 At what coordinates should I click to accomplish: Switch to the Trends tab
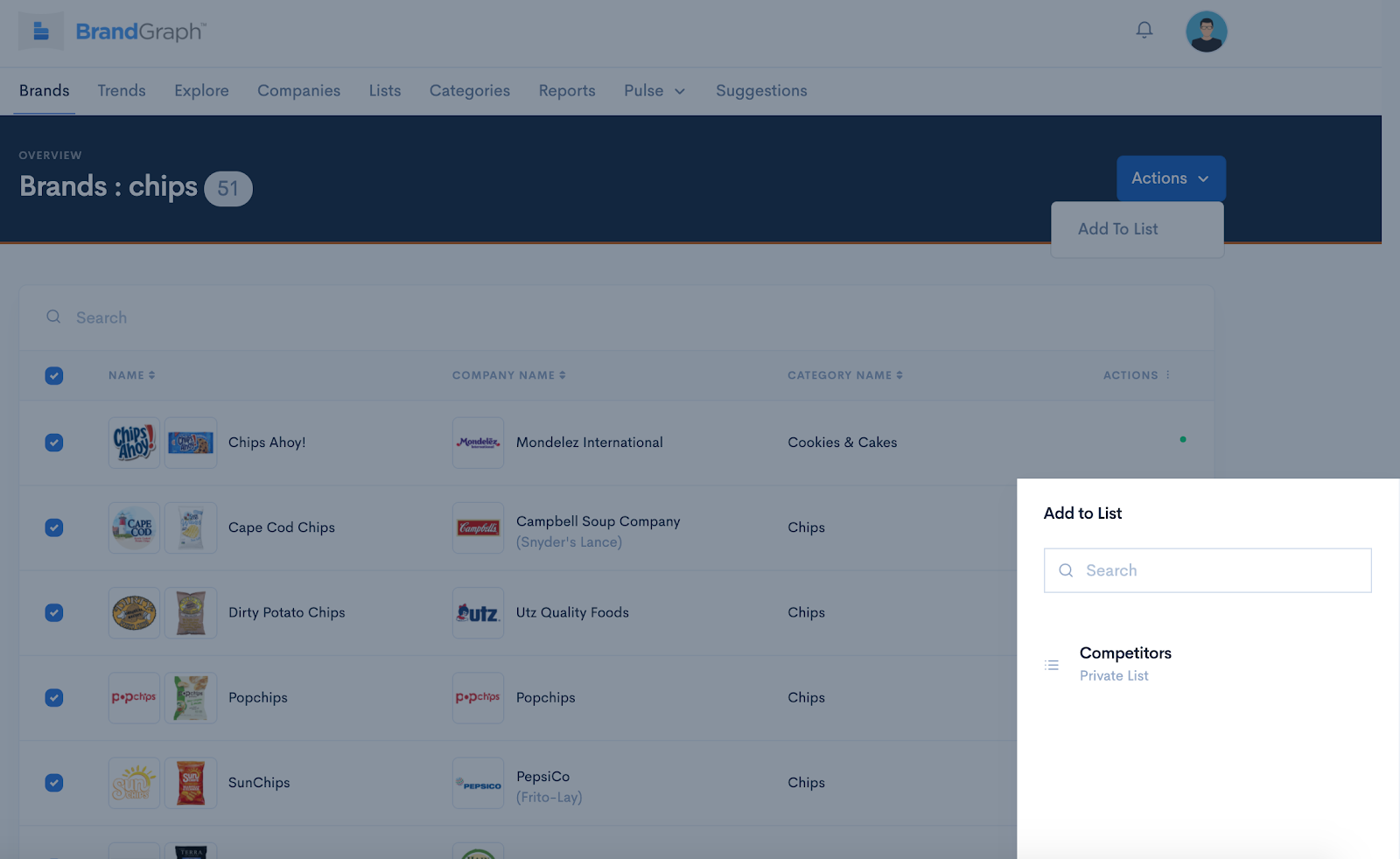point(122,91)
